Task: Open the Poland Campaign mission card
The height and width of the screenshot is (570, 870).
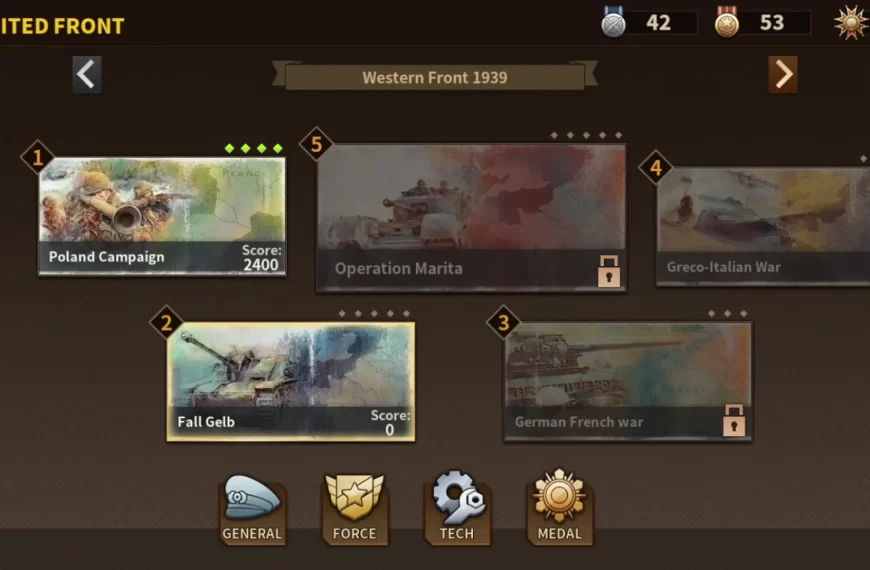Action: 162,216
